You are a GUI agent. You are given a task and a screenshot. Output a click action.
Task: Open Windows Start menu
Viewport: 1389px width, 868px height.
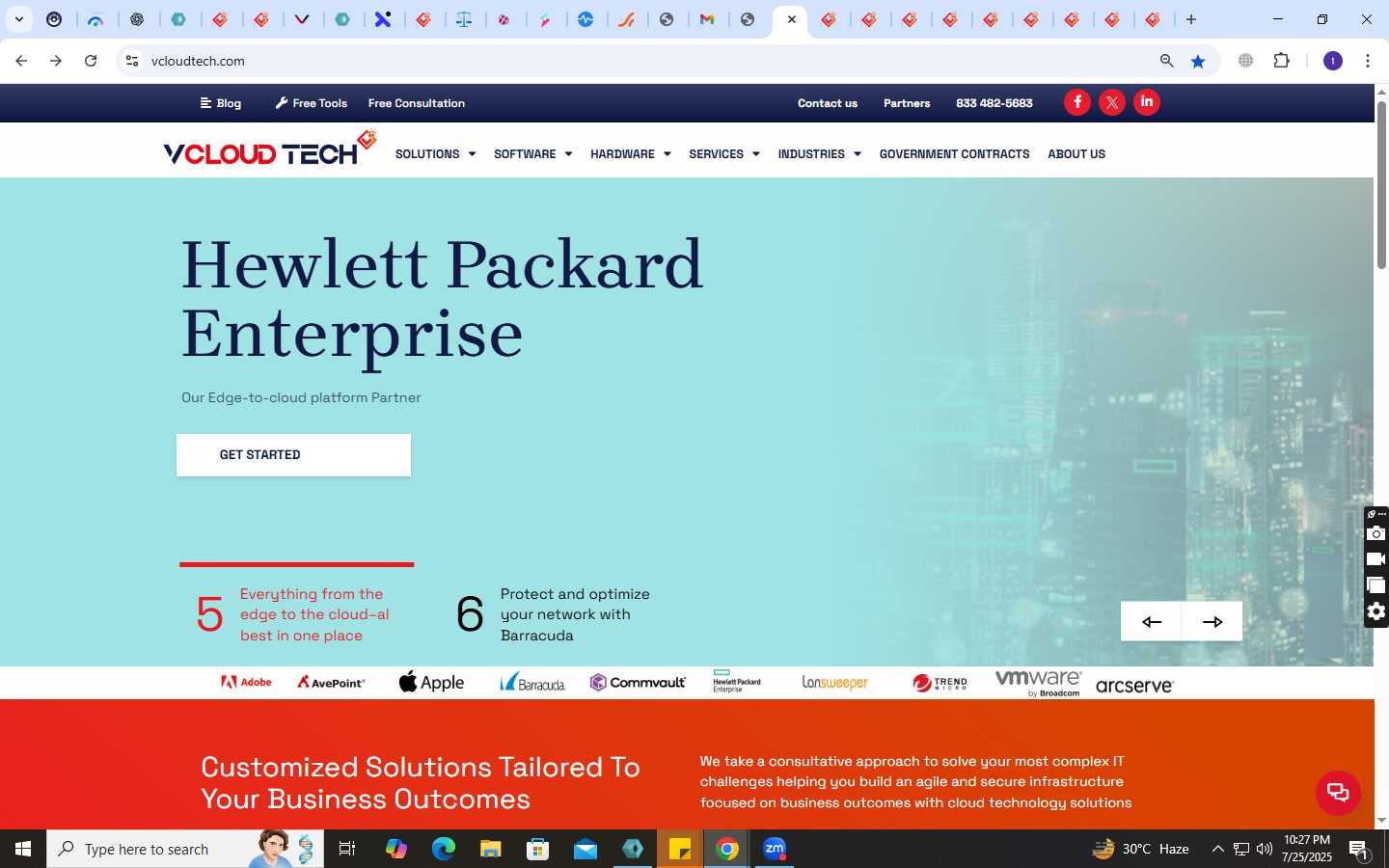click(x=23, y=849)
